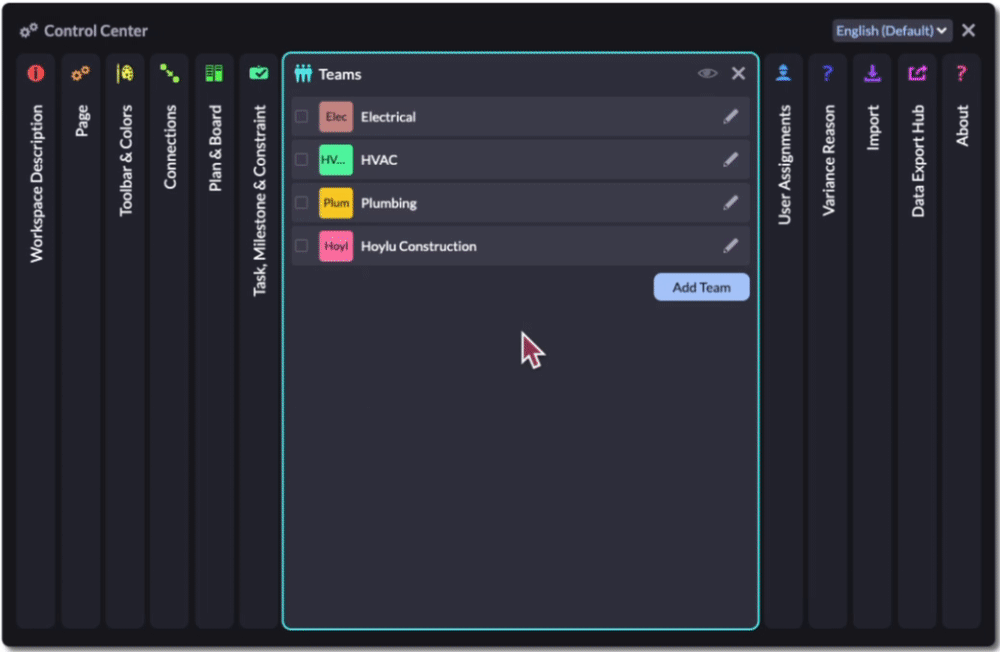
Task: Check the Hoylu Construction team checkbox
Action: point(302,246)
